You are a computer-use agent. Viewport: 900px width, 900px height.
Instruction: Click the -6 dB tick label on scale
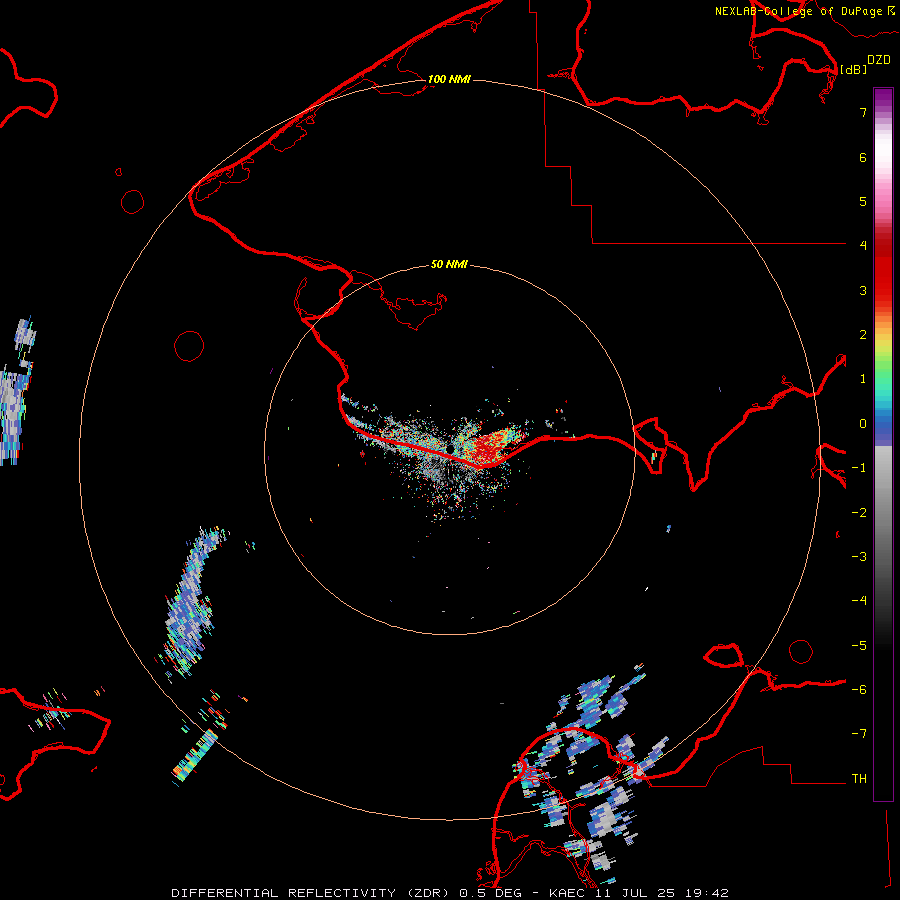[859, 690]
